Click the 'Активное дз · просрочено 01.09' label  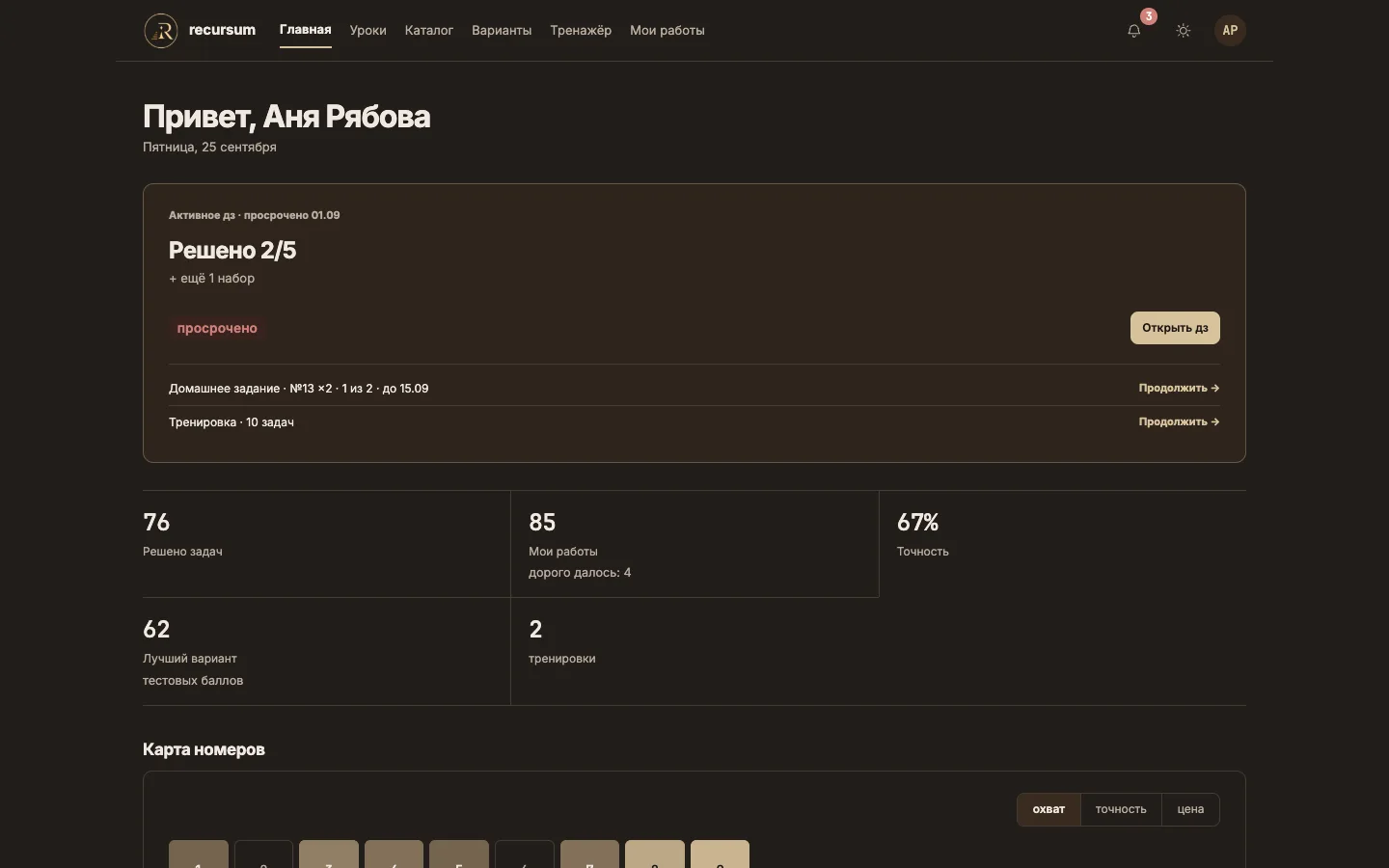[254, 215]
